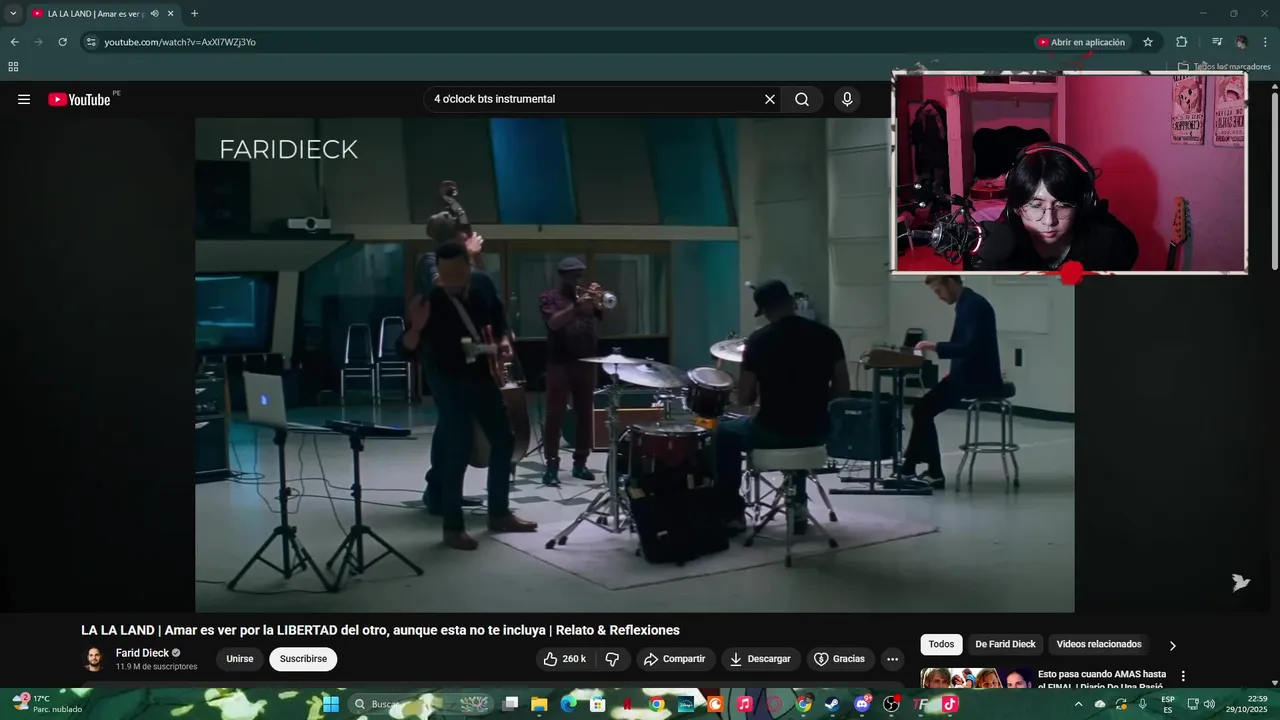Open the Farid Dieck channel name link
1280x720 pixels.
[x=142, y=653]
